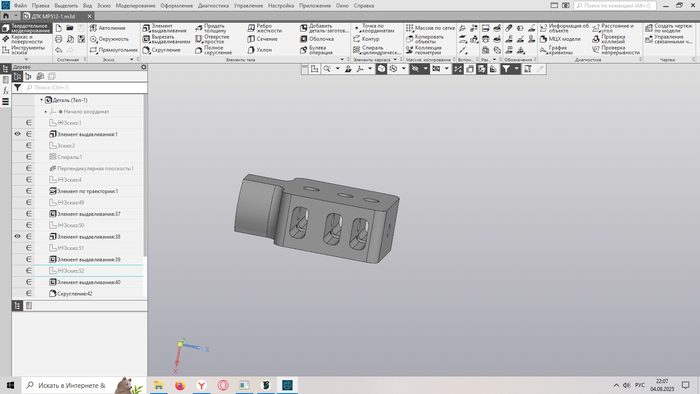The image size is (700, 394).
Task: Create Спираль цилиндрическая helix
Action: [377, 50]
